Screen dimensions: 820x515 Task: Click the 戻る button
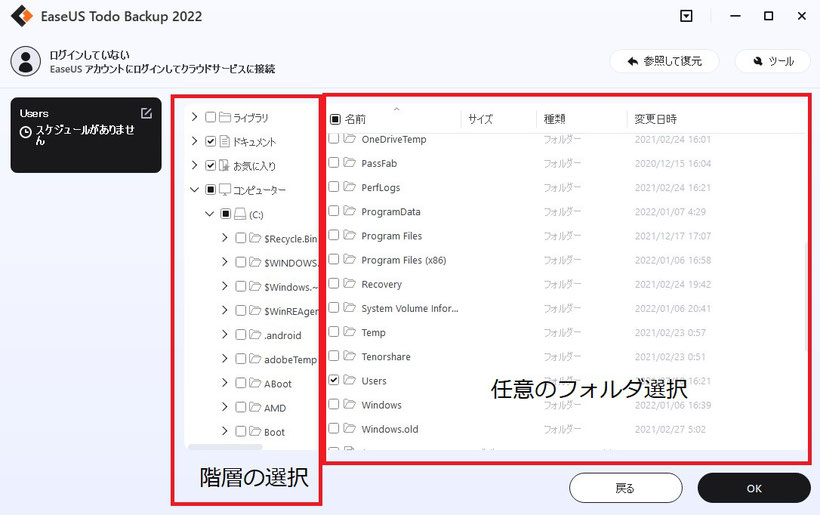(625, 488)
